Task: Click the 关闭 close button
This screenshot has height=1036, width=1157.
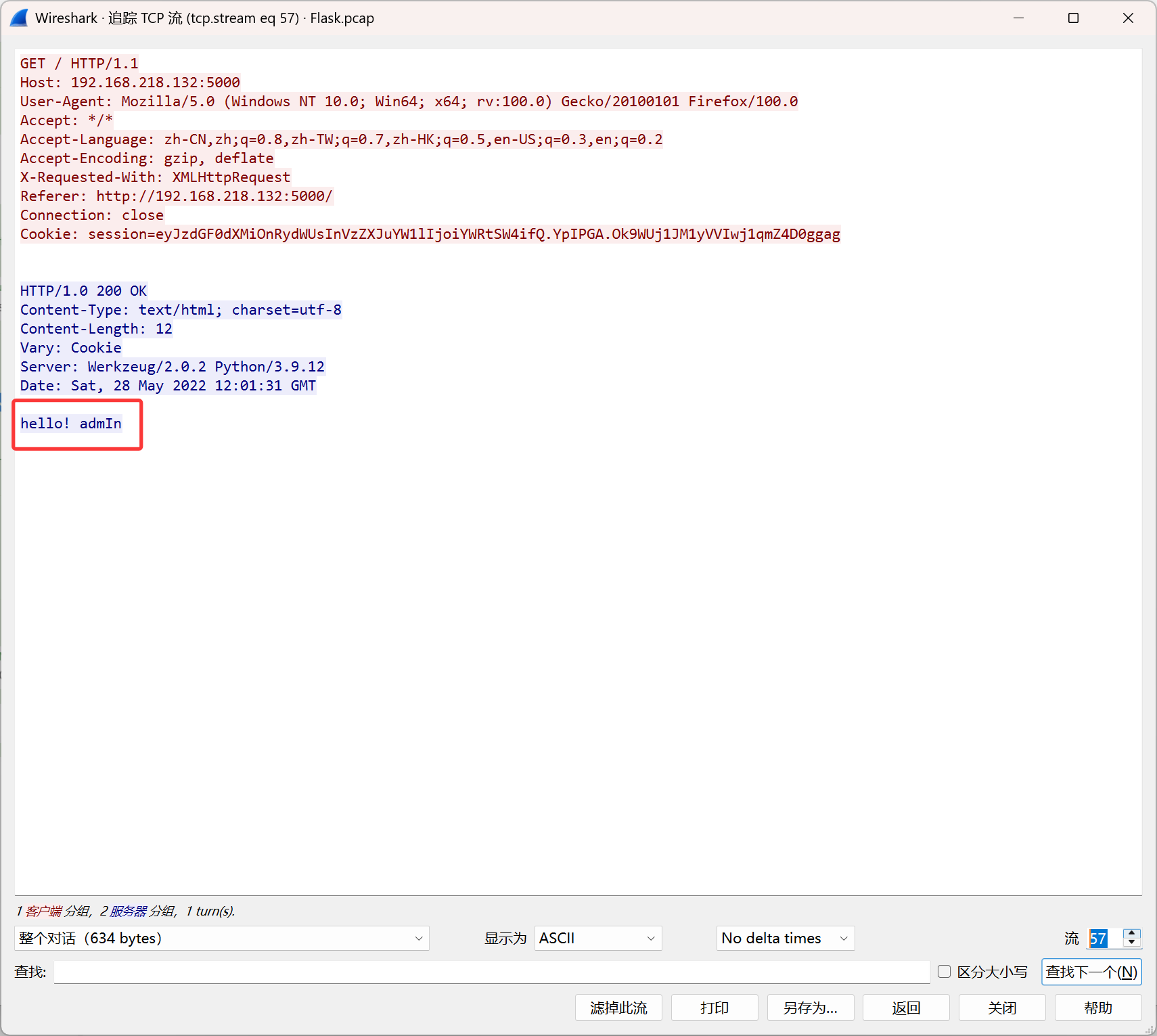Action: [x=1002, y=1008]
